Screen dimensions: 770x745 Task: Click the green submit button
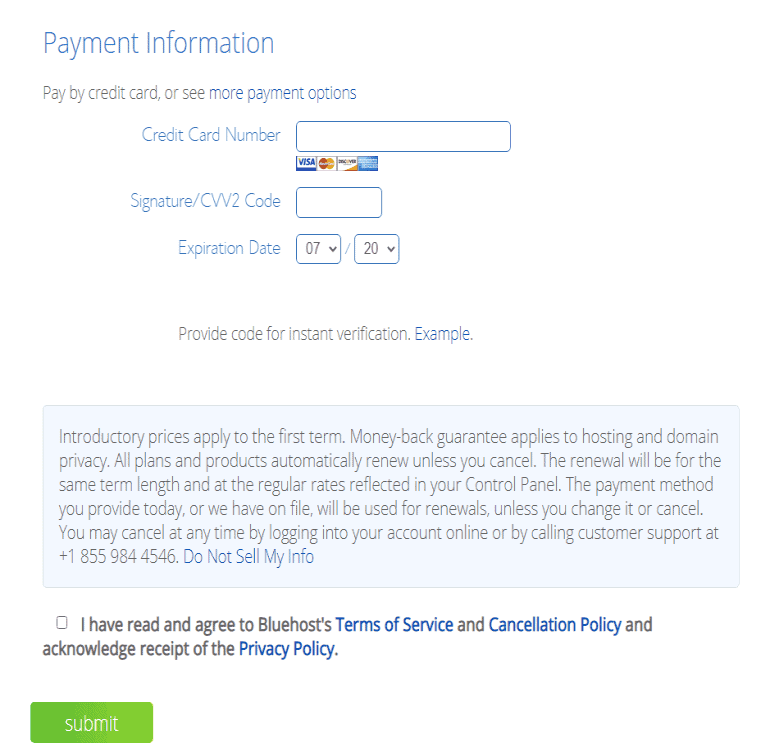pos(91,722)
